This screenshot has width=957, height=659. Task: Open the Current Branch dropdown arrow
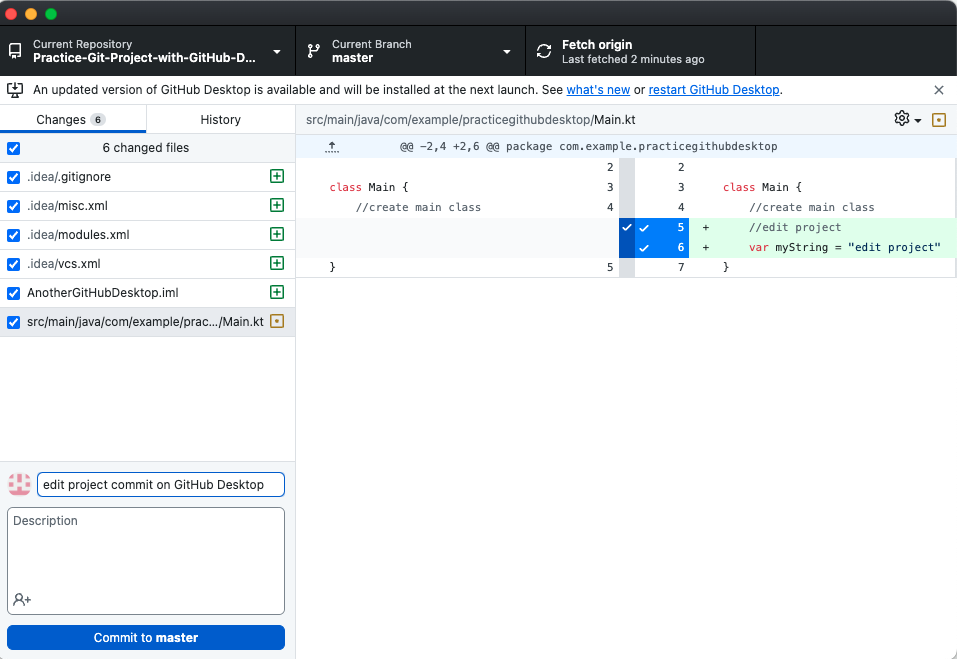pos(507,52)
